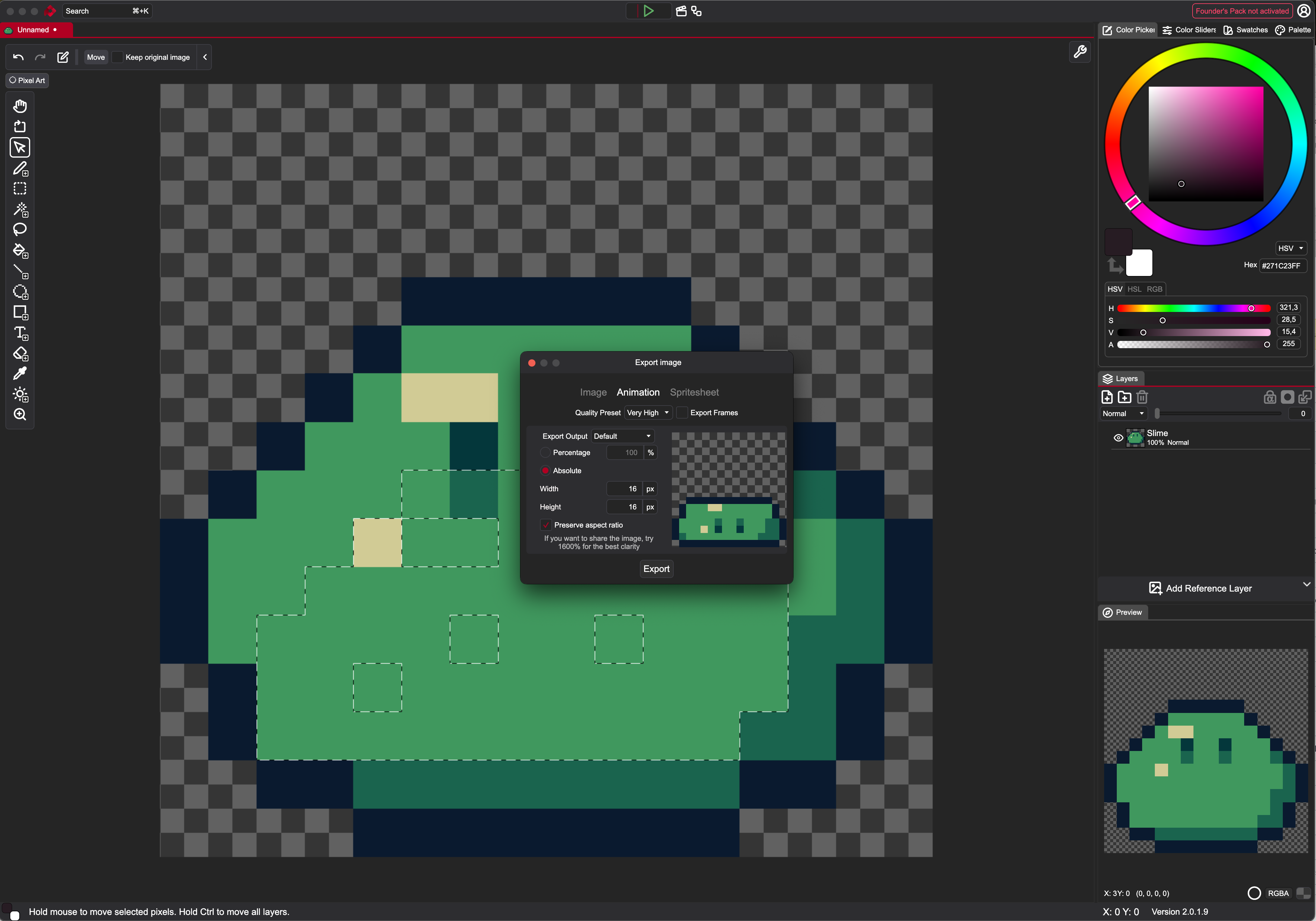Select the Color Picker eyedropper tool
Image resolution: width=1316 pixels, height=921 pixels.
20,374
